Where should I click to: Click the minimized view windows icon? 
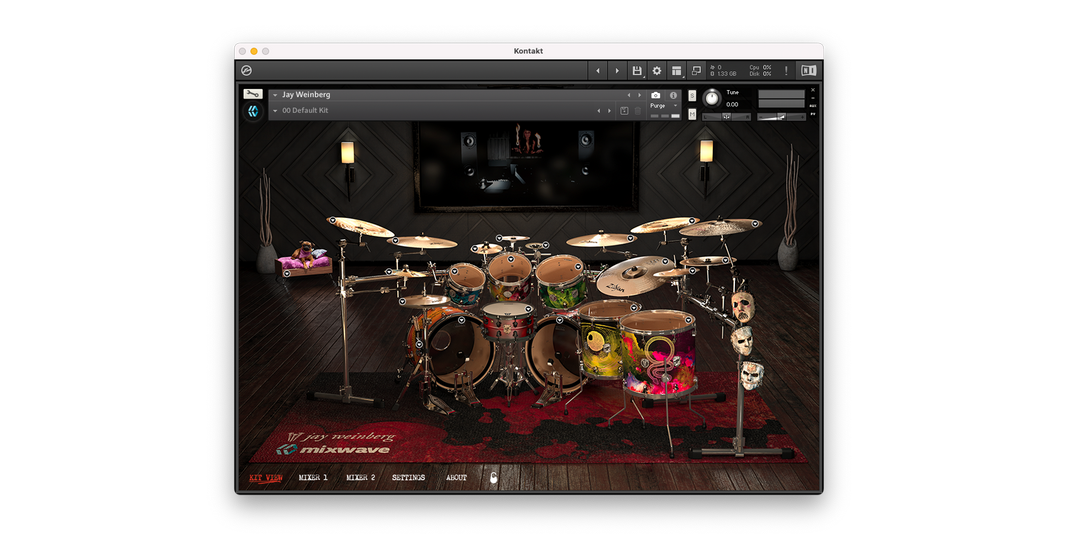point(696,71)
